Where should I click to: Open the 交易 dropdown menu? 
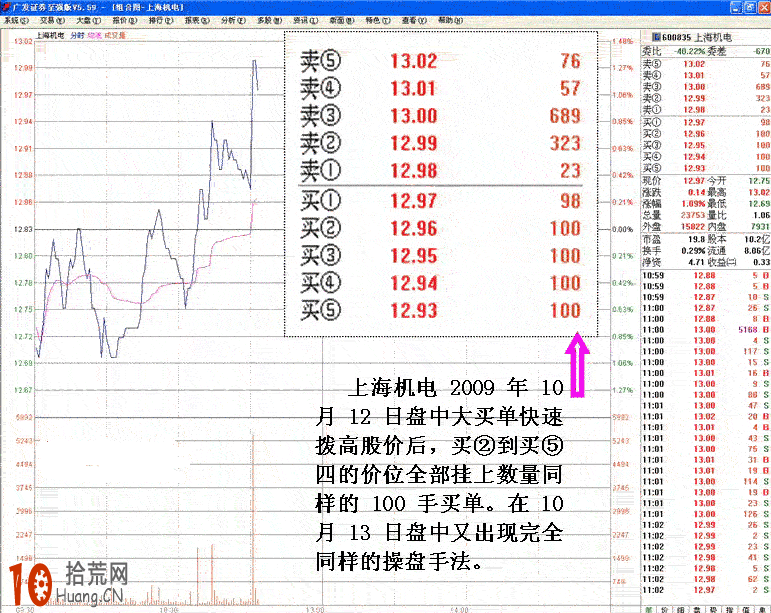(48, 19)
